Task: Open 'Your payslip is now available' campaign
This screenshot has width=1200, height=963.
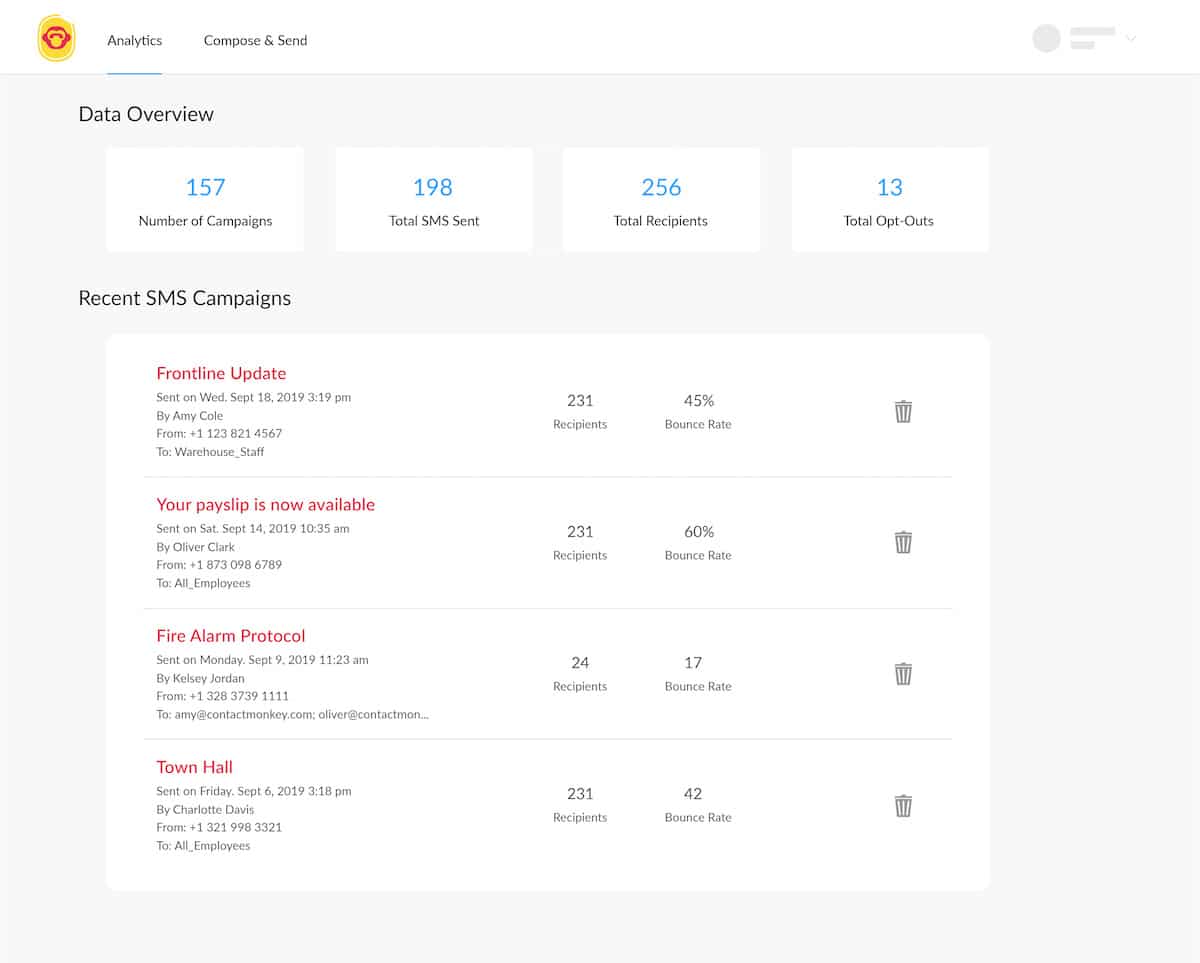Action: click(265, 504)
